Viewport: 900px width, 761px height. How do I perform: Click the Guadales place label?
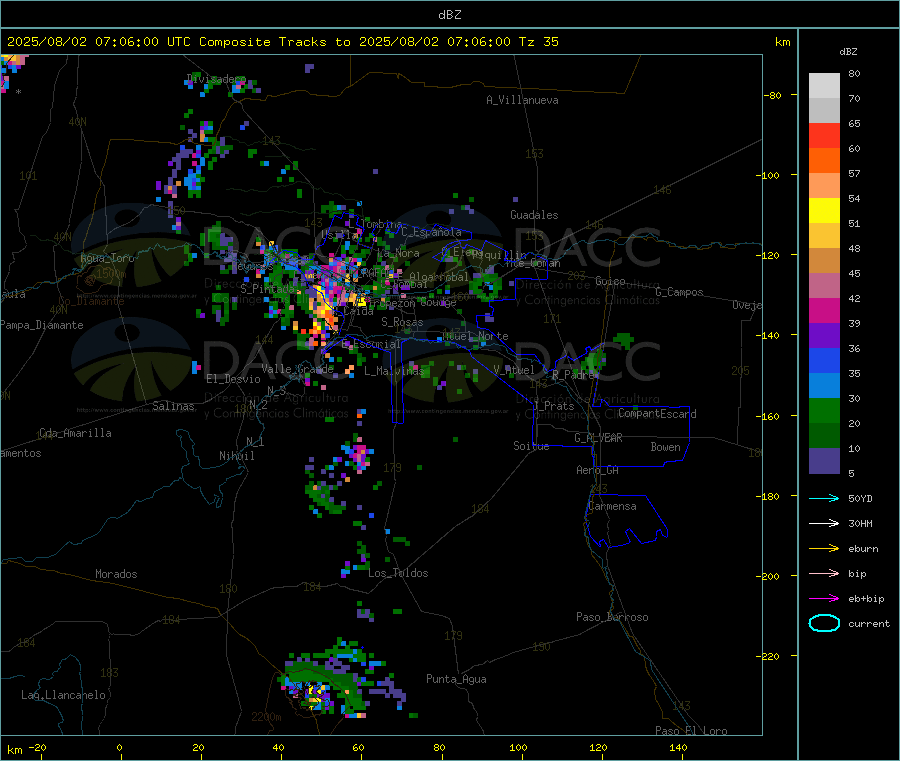[x=534, y=215]
